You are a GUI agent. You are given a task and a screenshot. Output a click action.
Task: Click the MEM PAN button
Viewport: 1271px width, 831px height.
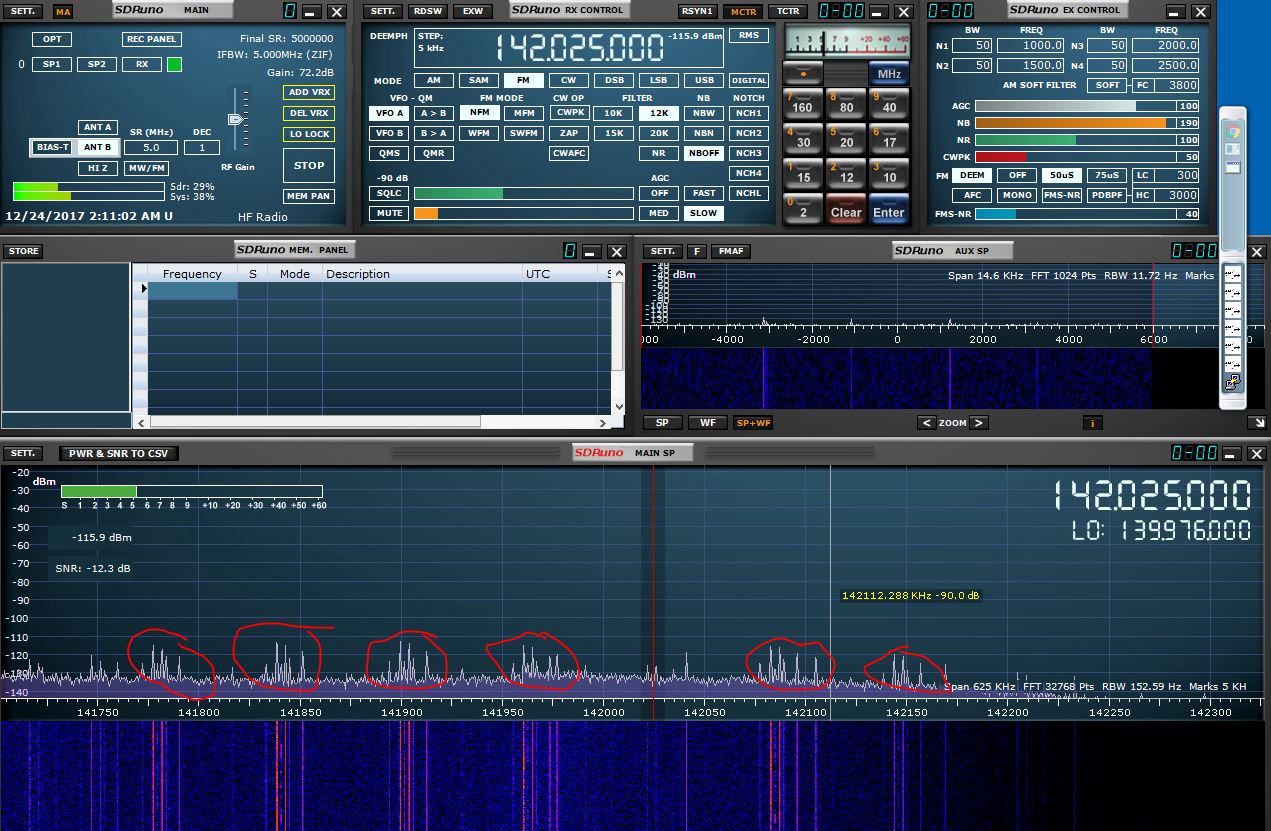(x=309, y=196)
